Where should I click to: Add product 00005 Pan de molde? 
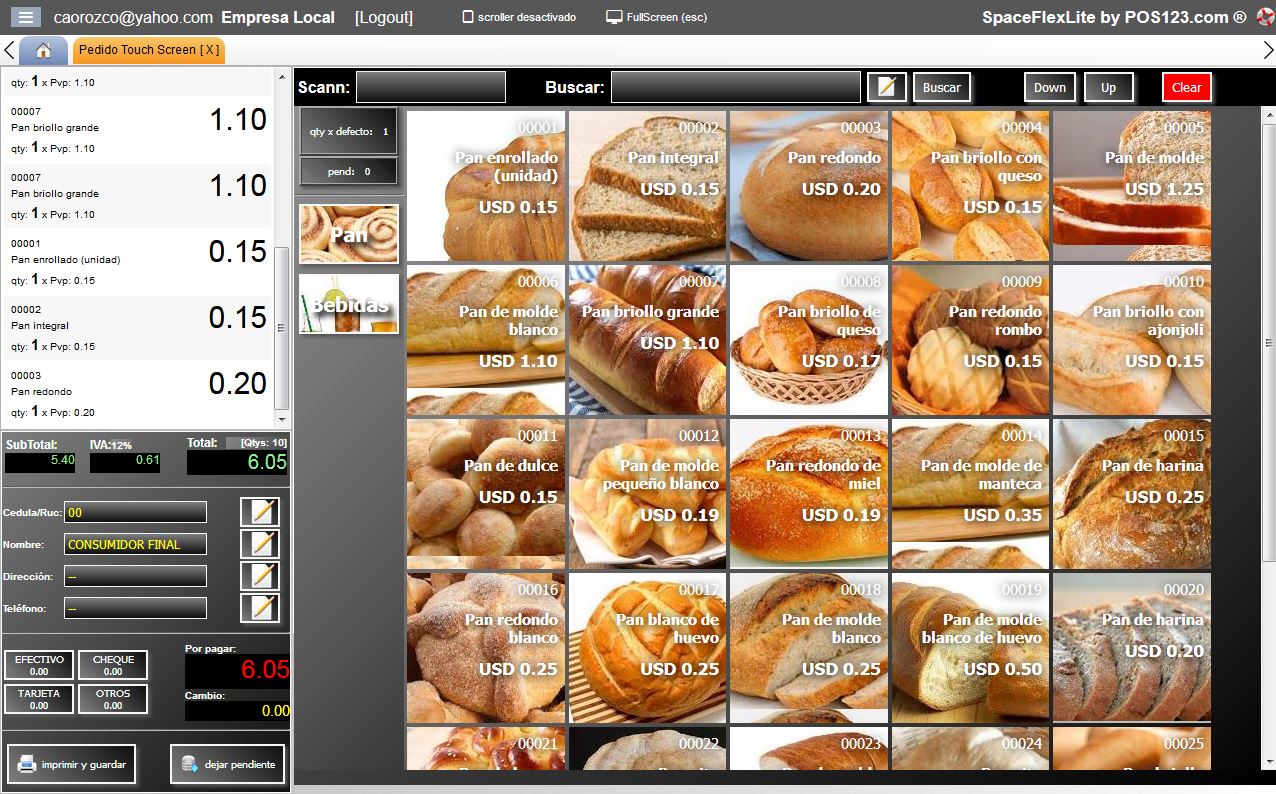[1132, 186]
